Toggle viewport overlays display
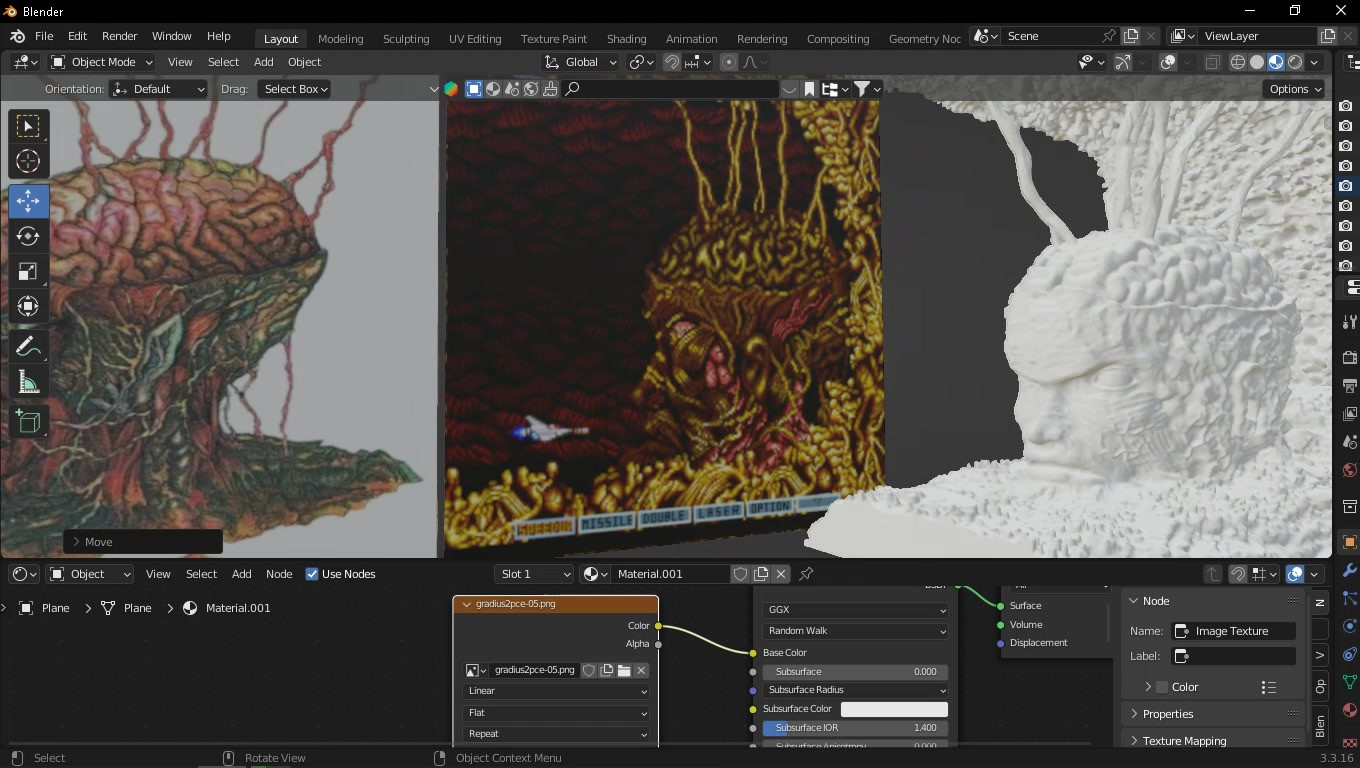This screenshot has width=1360, height=768. 1167,62
